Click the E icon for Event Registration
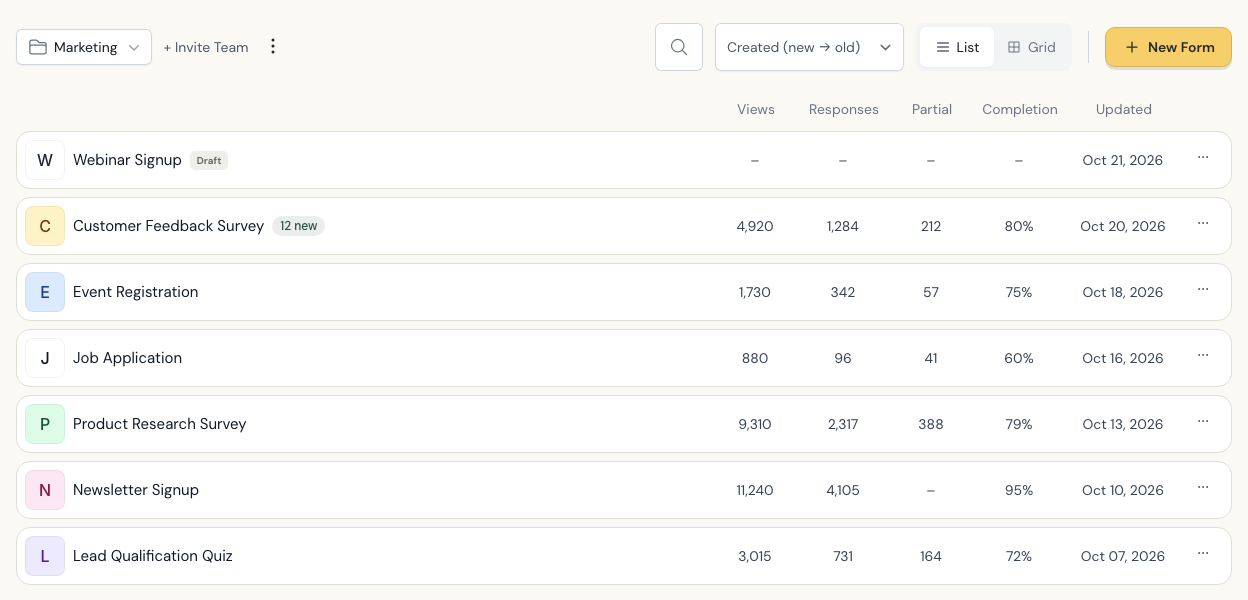The image size is (1248, 600). 45,292
